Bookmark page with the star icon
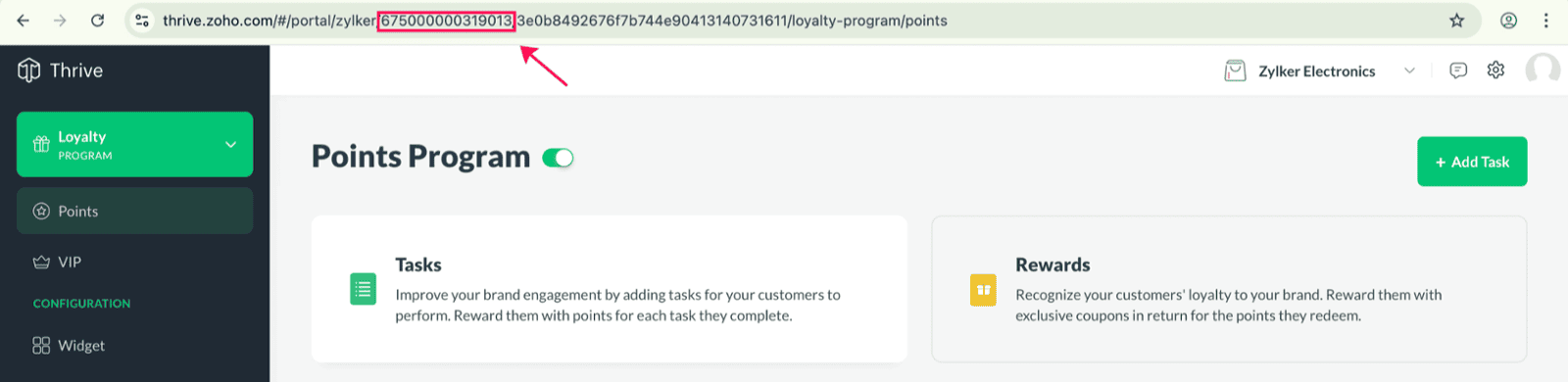Image resolution: width=1568 pixels, height=382 pixels. point(1457,21)
